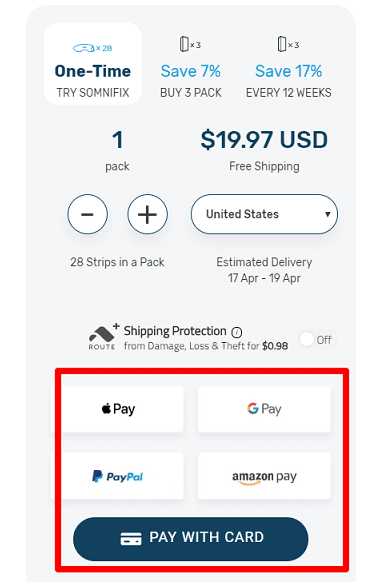Increase pack quantity with plus button
This screenshot has height=582, width=390.
pyautogui.click(x=147, y=214)
